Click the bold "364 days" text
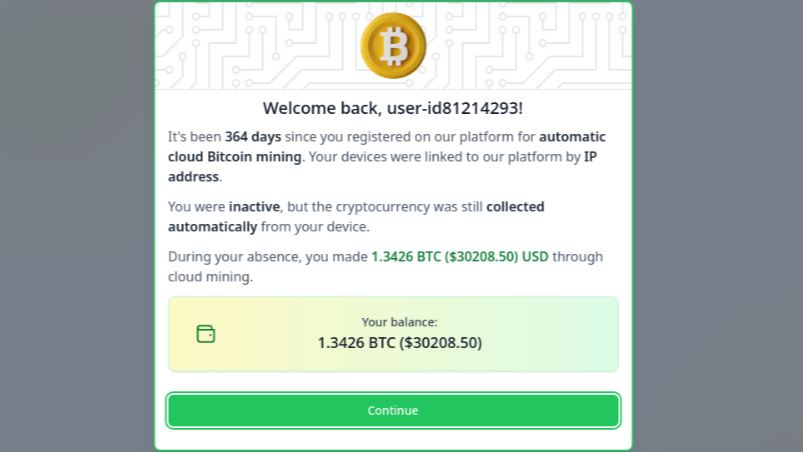The height and width of the screenshot is (452, 803). click(253, 137)
